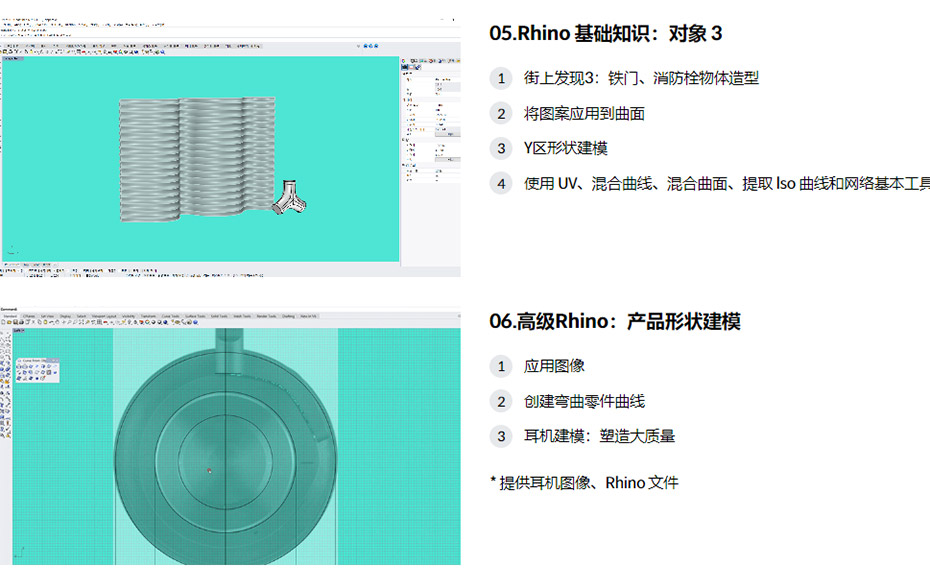The image size is (930, 582).
Task: Click number badge 3 beside "耳机建模"
Action: [501, 437]
